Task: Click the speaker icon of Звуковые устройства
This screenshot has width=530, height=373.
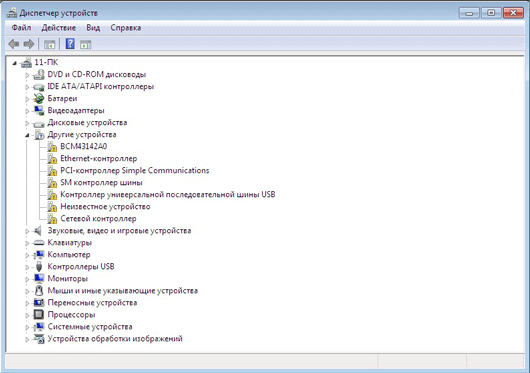Action: [x=38, y=231]
